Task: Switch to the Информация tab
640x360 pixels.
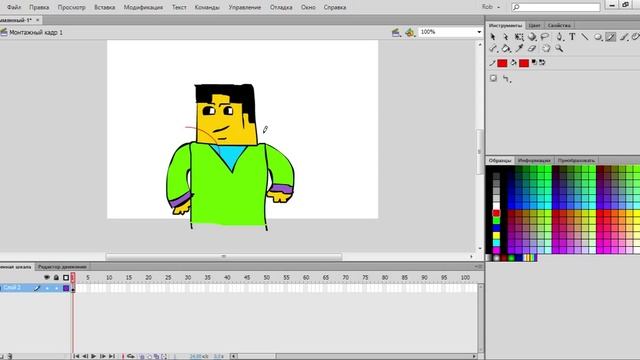Action: pyautogui.click(x=534, y=160)
